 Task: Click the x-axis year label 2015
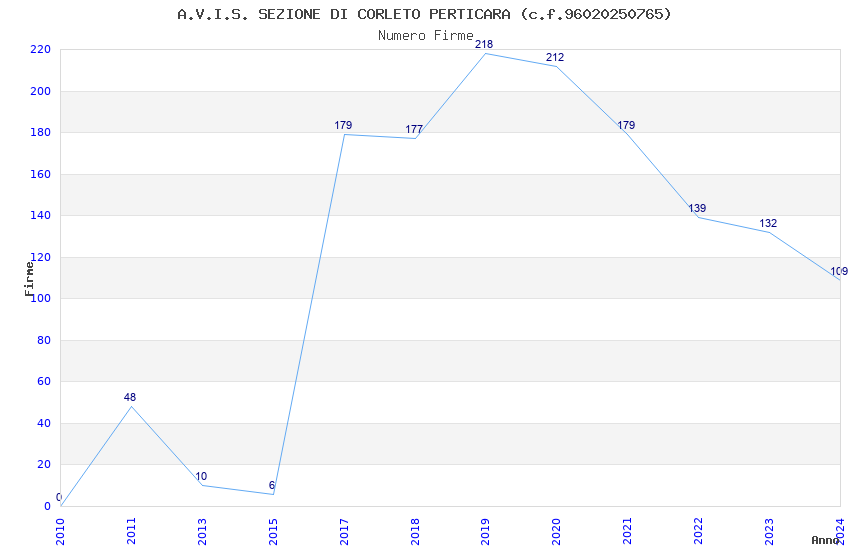[273, 532]
